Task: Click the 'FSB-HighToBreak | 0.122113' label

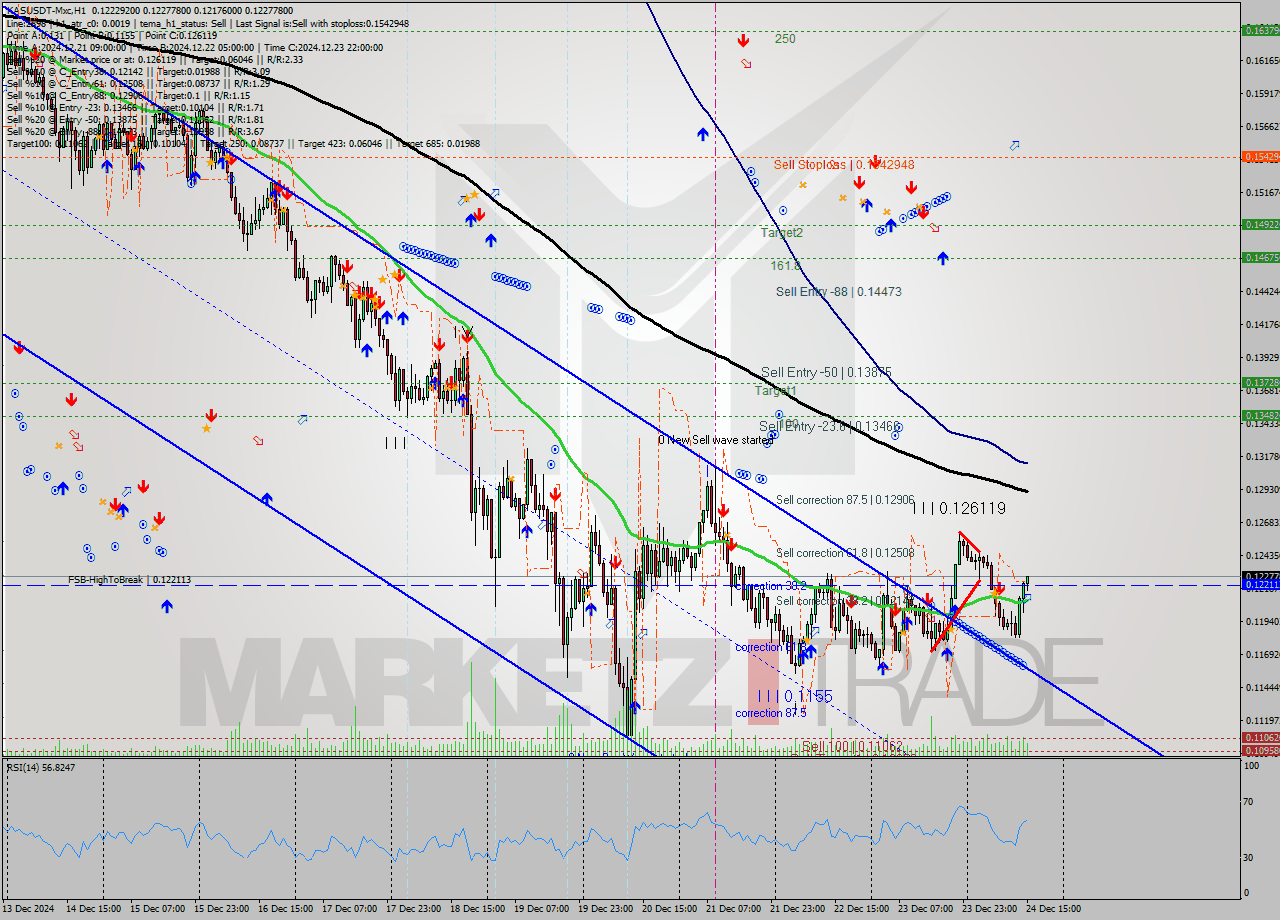Action: coord(129,580)
